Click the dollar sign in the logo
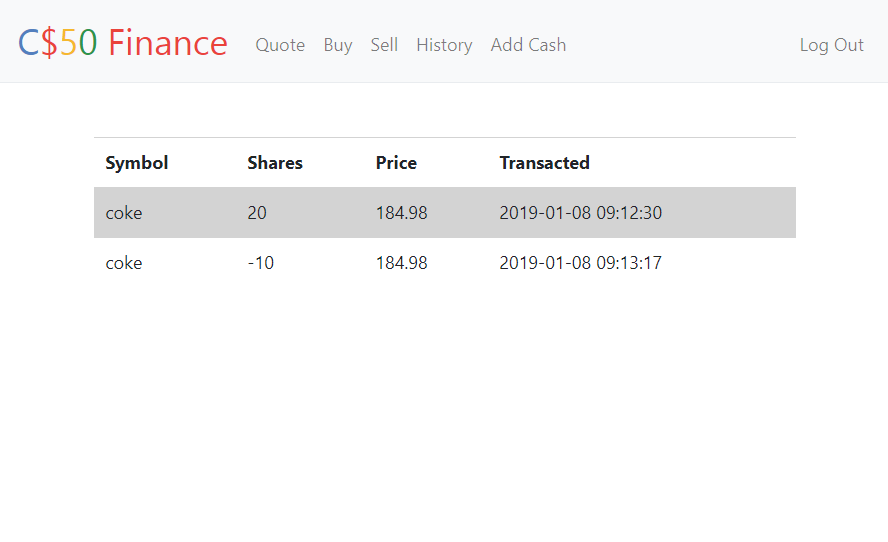888x542 pixels. [49, 42]
